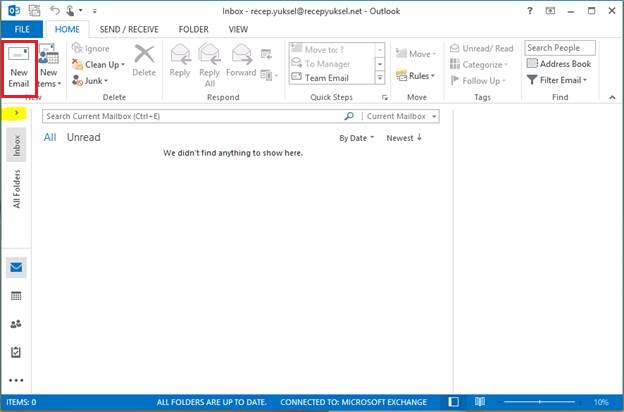The width and height of the screenshot is (624, 412).
Task: Select the Team Email quick step
Action: [x=332, y=78]
